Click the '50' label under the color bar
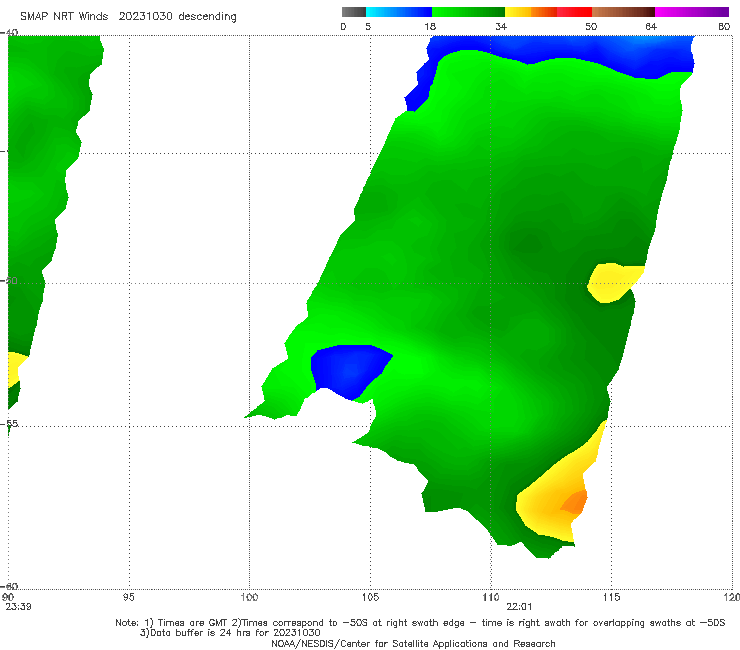The image size is (740, 650). (591, 27)
